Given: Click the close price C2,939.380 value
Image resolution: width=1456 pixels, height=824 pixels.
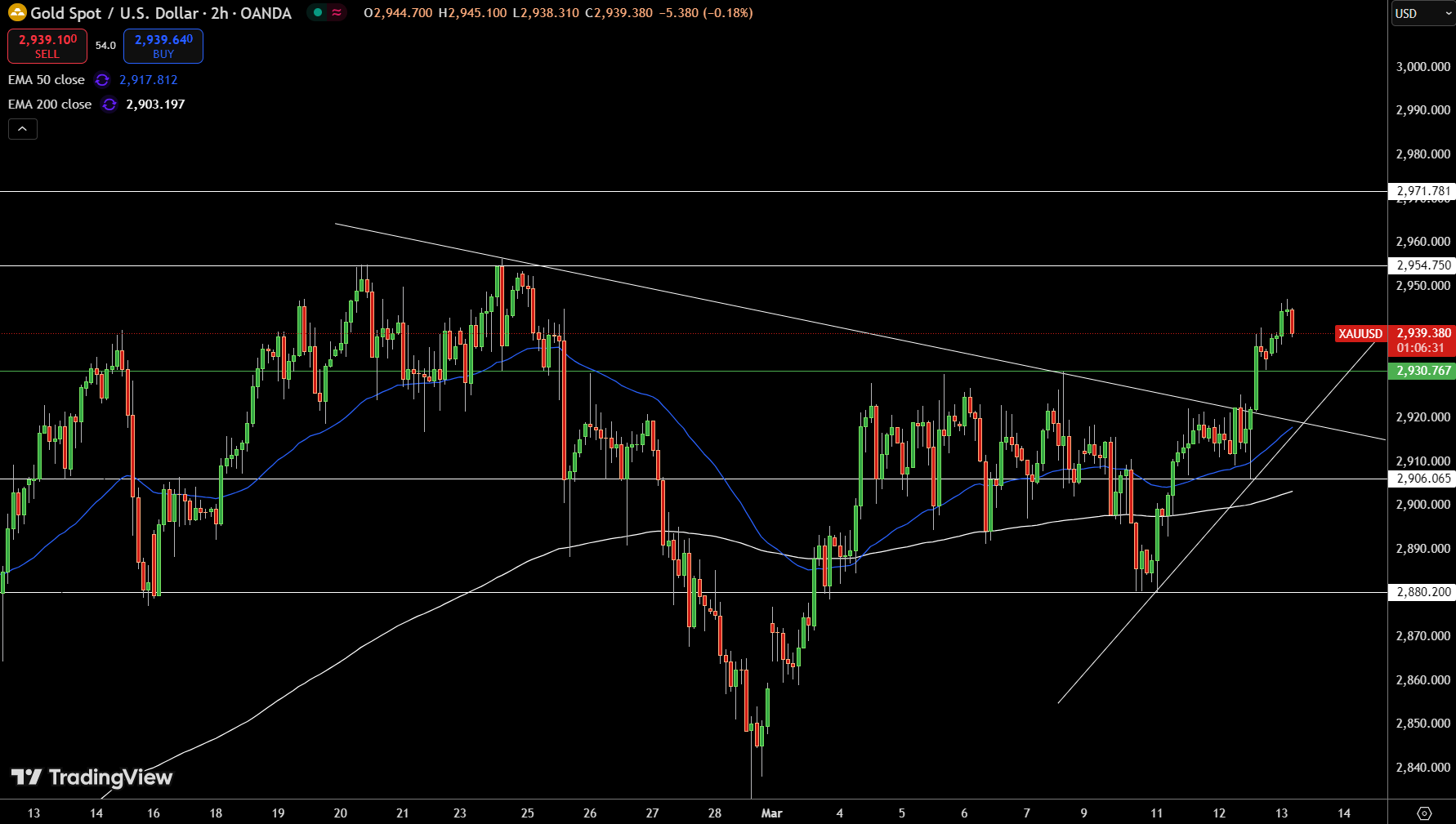Looking at the screenshot, I should pos(619,13).
